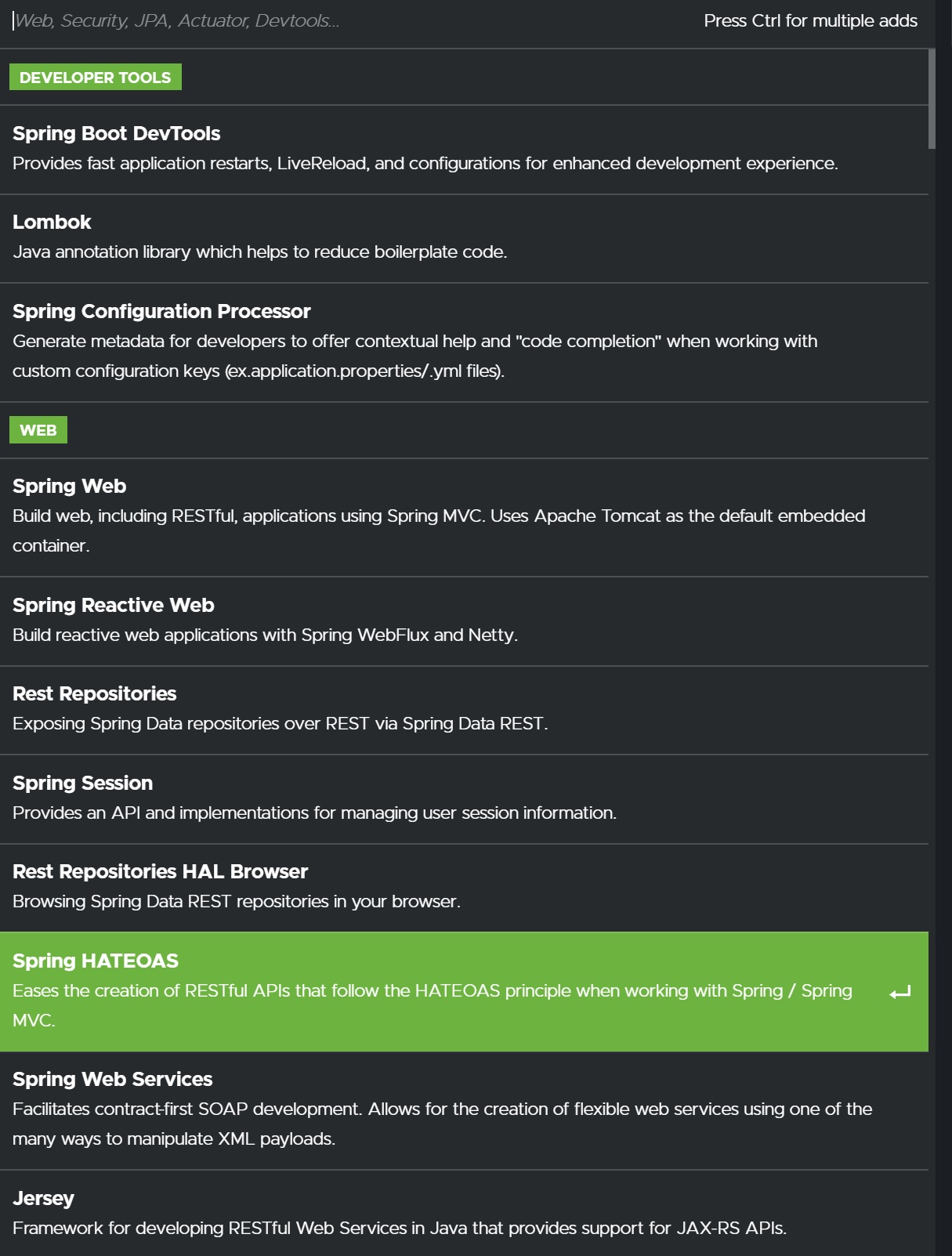Select Spring Session from the list
This screenshot has height=1256, width=952.
[x=82, y=784]
